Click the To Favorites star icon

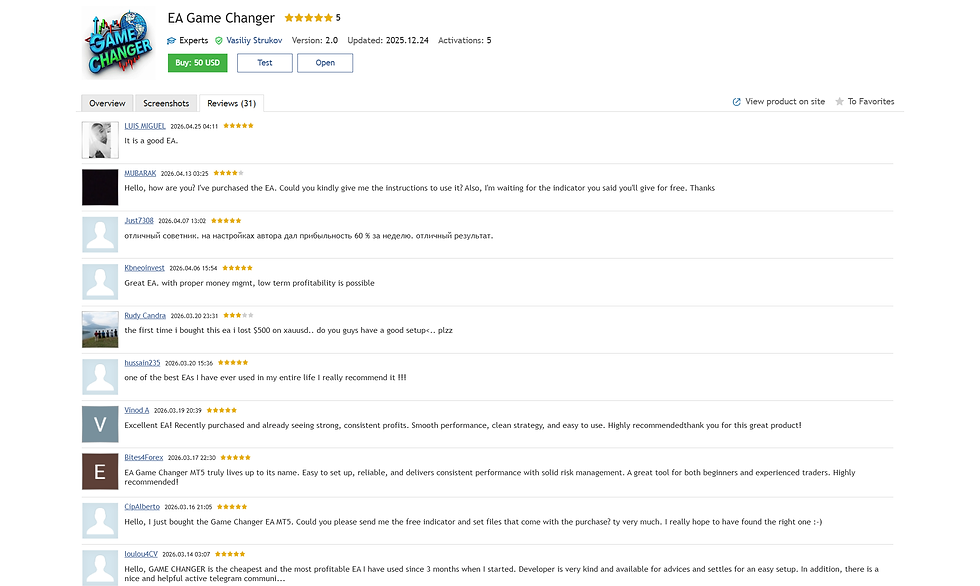[x=839, y=102]
